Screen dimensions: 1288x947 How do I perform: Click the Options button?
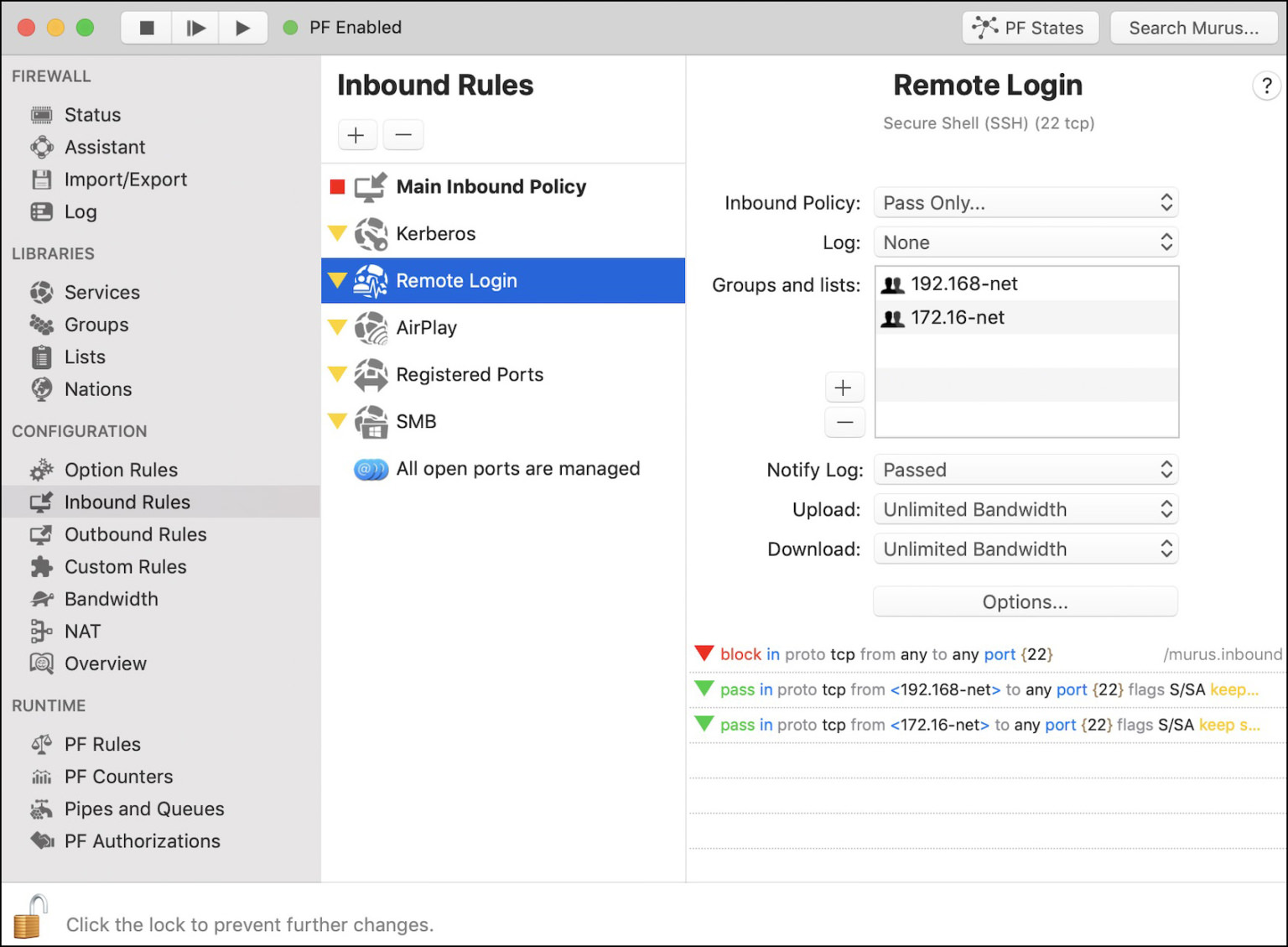pos(1025,601)
